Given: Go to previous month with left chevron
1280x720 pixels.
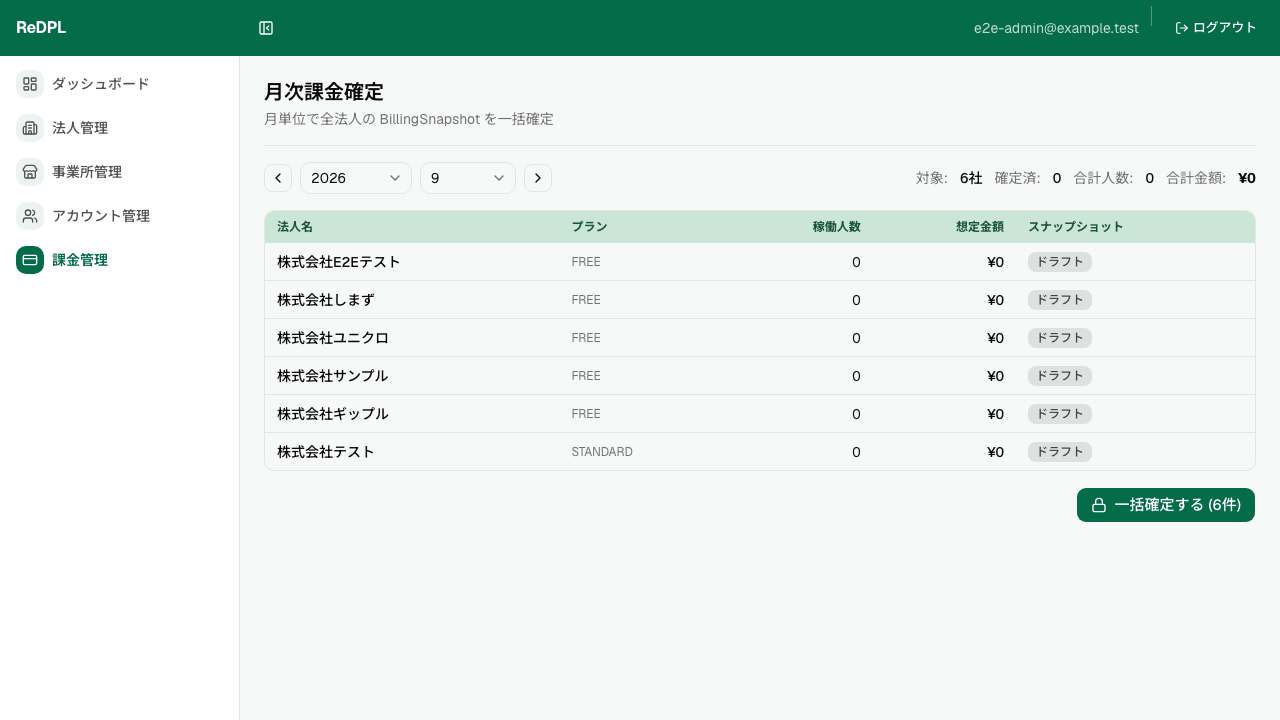Looking at the screenshot, I should (x=278, y=178).
